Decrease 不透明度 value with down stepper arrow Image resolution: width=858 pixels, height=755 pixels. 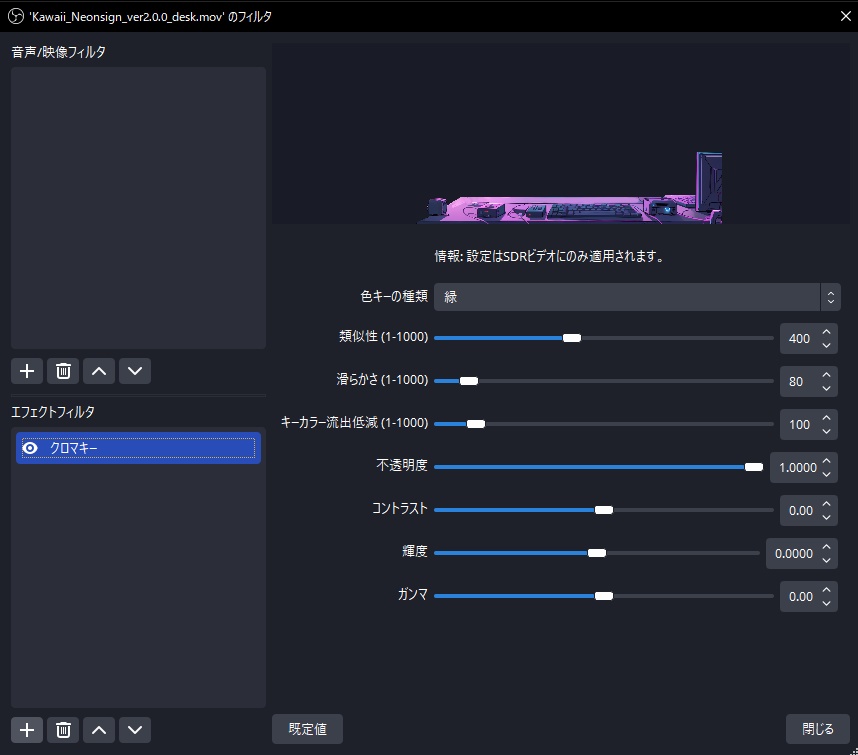pyautogui.click(x=829, y=472)
